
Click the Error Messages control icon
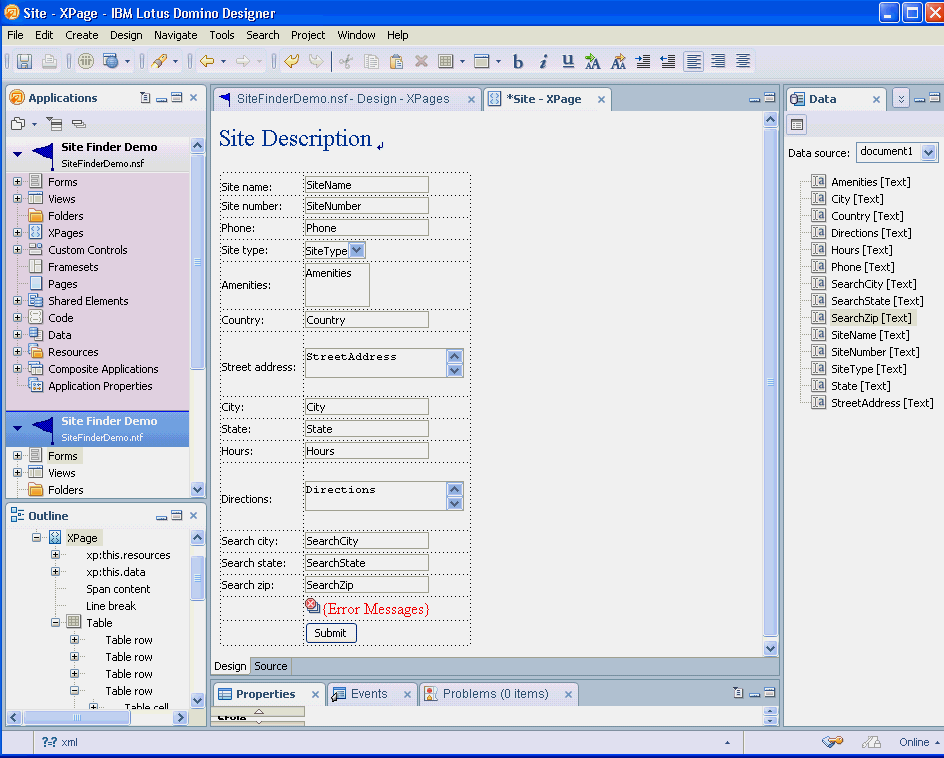click(312, 606)
